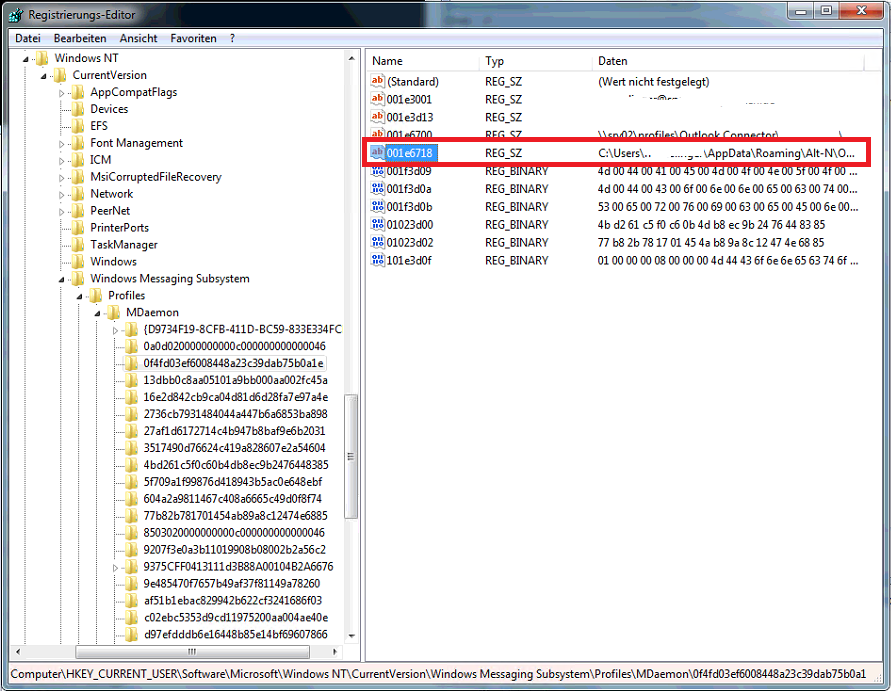The width and height of the screenshot is (891, 691).
Task: Select the 13dbb0c8aa05101a9bb000aa002fc45a key
Action: 235,381
